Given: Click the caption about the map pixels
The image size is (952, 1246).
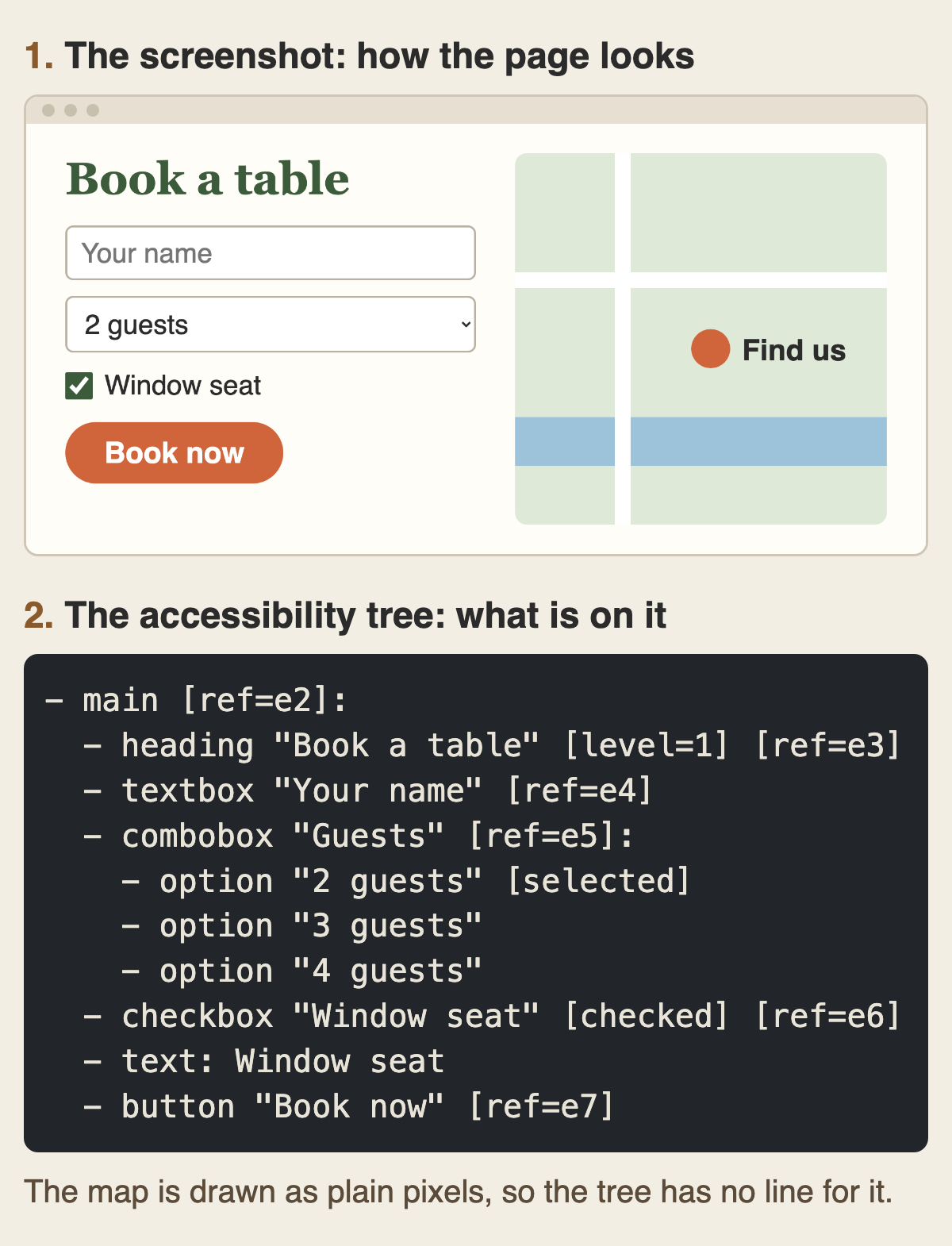Looking at the screenshot, I should (459, 1192).
